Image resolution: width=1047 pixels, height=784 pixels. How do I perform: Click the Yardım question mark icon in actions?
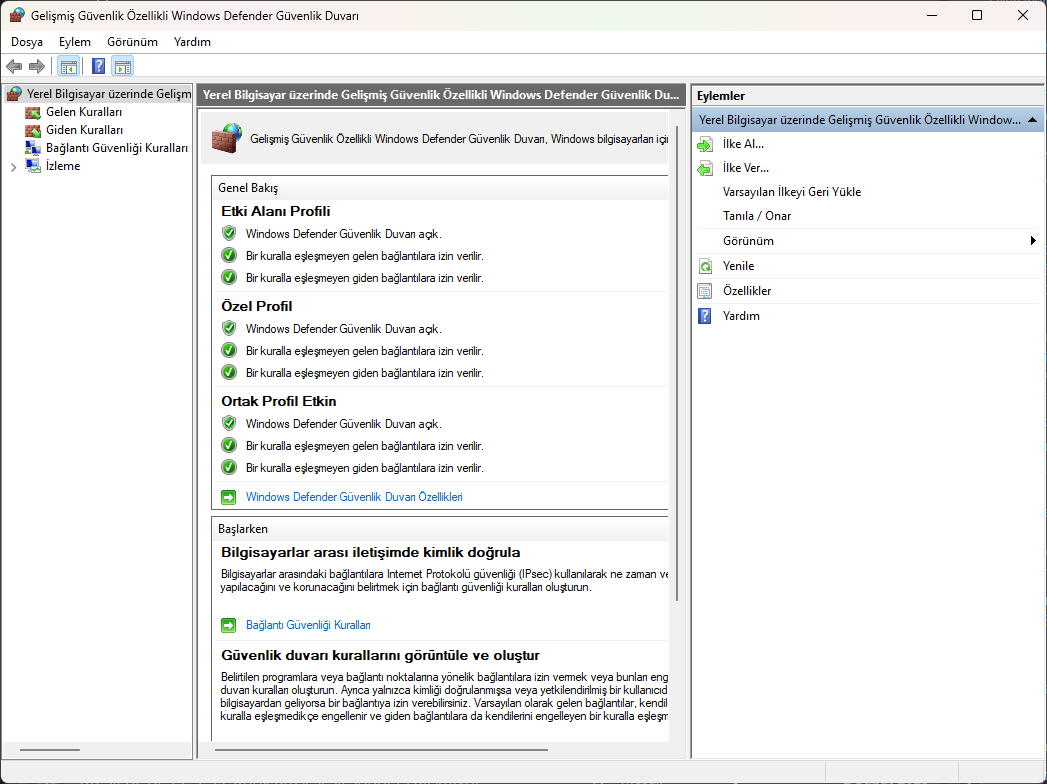pyautogui.click(x=705, y=316)
